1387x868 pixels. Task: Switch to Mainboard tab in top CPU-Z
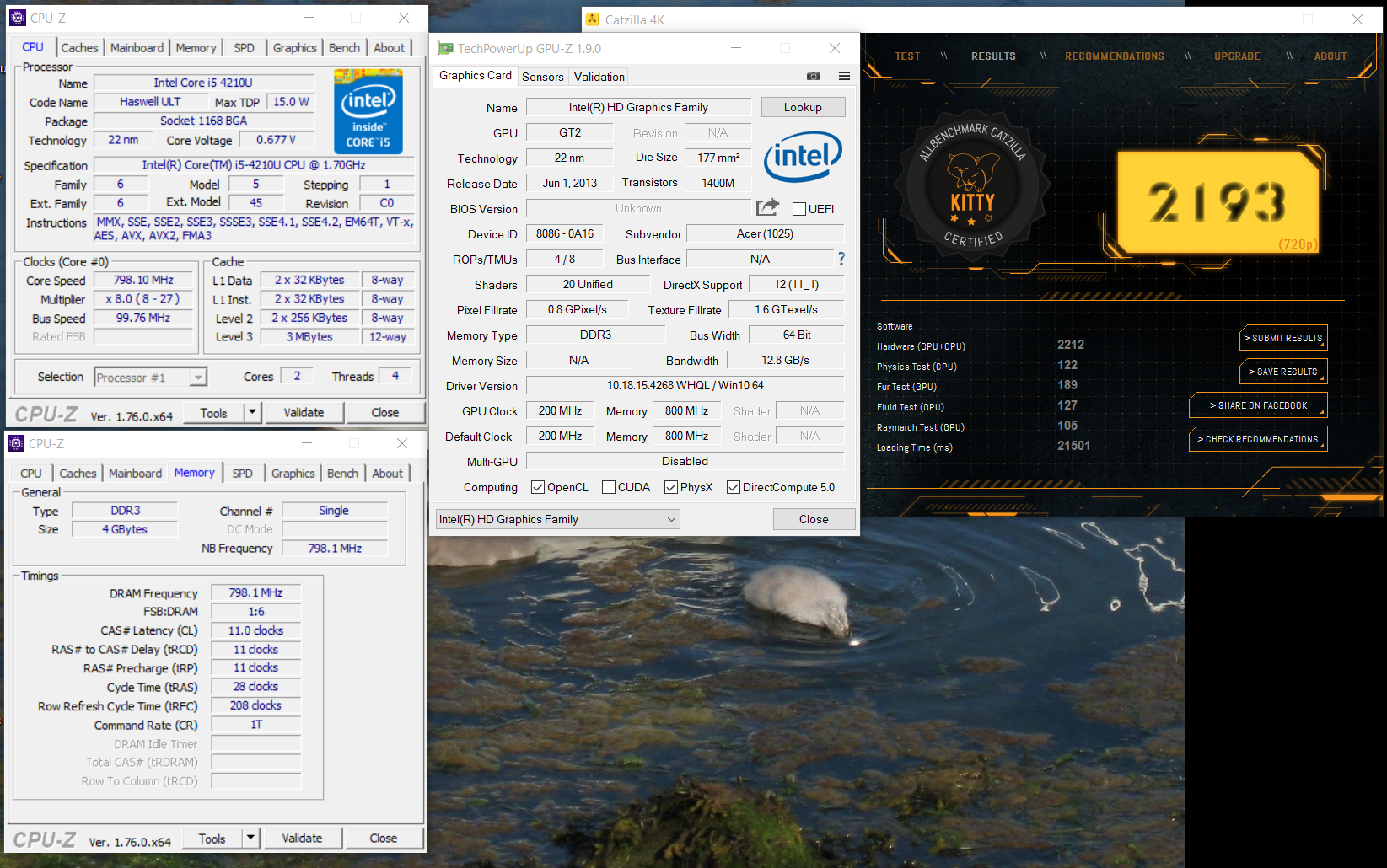[137, 48]
